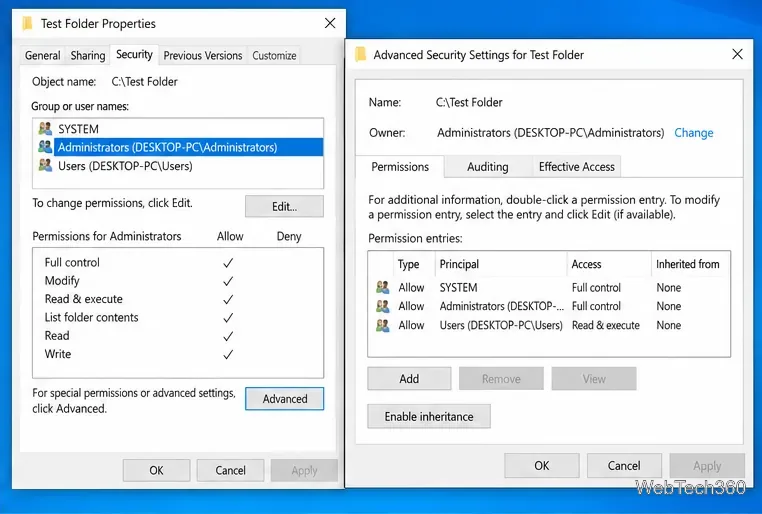
Task: Click Cancel in Advanced Security Settings
Action: (624, 465)
